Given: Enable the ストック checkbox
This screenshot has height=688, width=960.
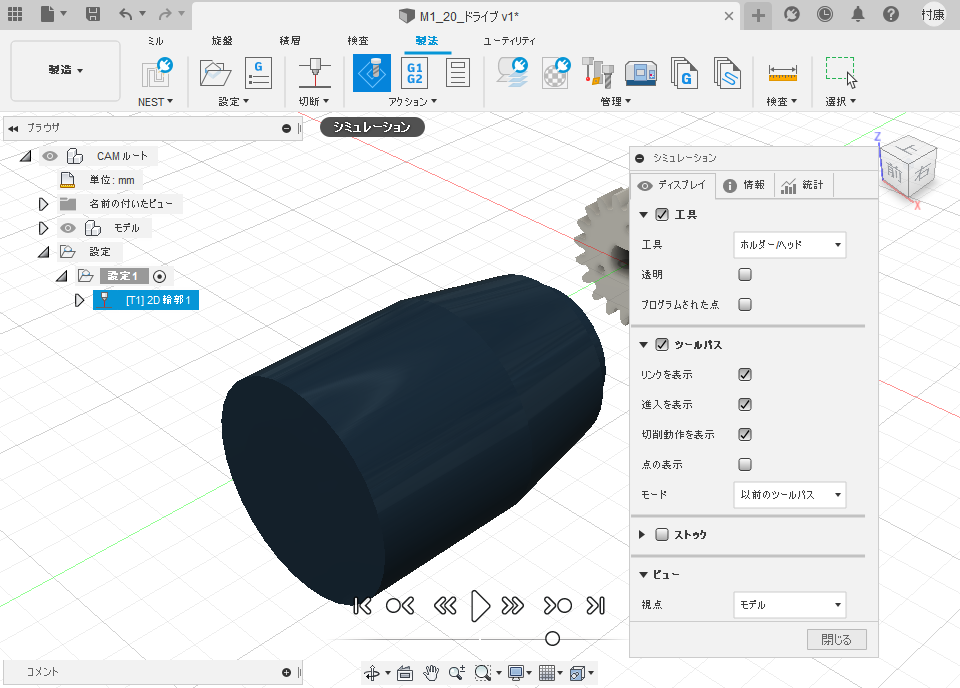Looking at the screenshot, I should tap(662, 534).
